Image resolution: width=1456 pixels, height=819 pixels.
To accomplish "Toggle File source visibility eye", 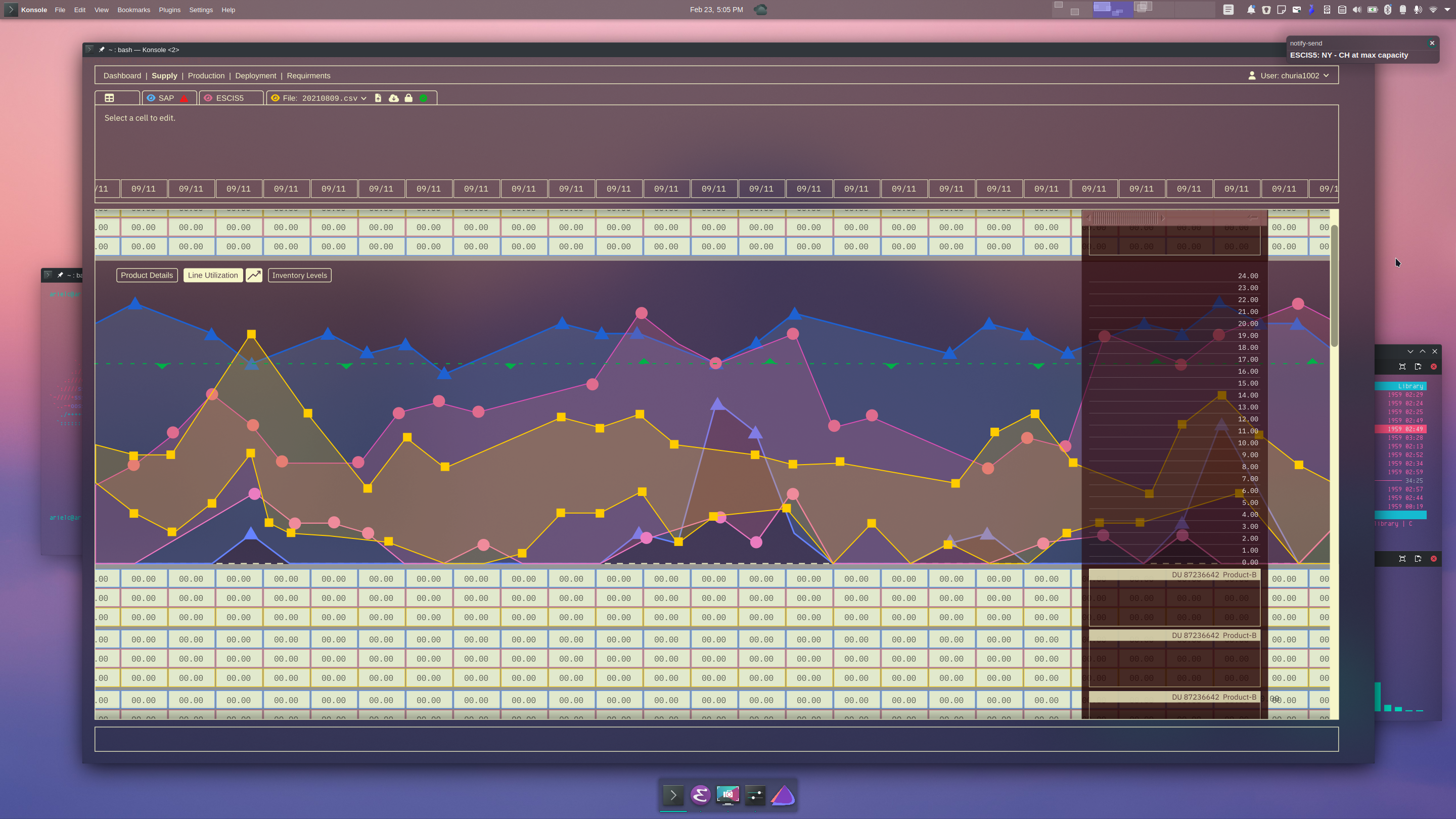I will point(275,98).
